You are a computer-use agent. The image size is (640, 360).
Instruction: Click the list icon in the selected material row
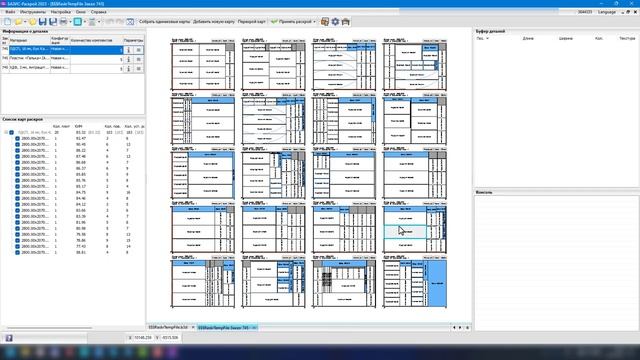[x=139, y=50]
